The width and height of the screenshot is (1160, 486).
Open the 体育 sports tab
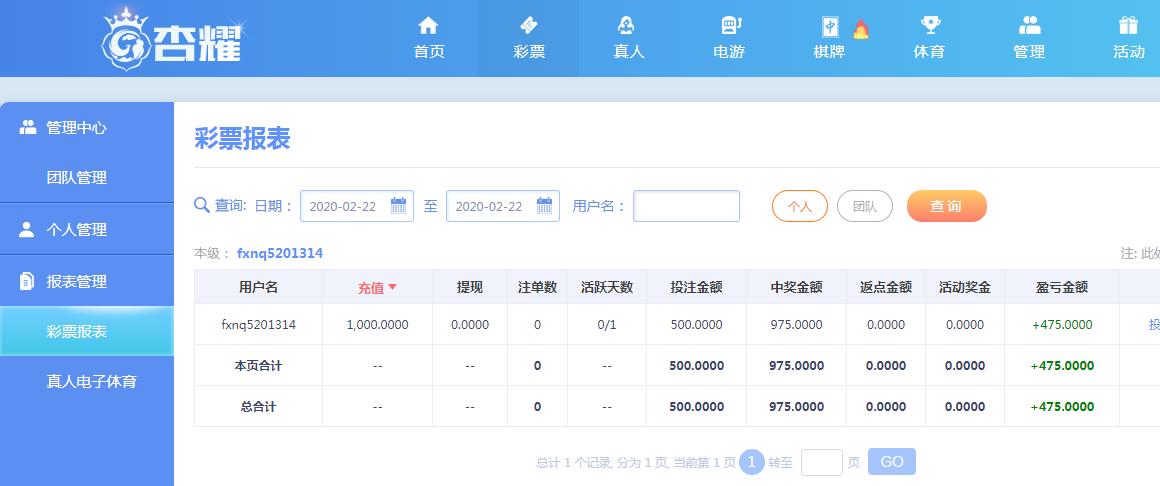(x=929, y=38)
